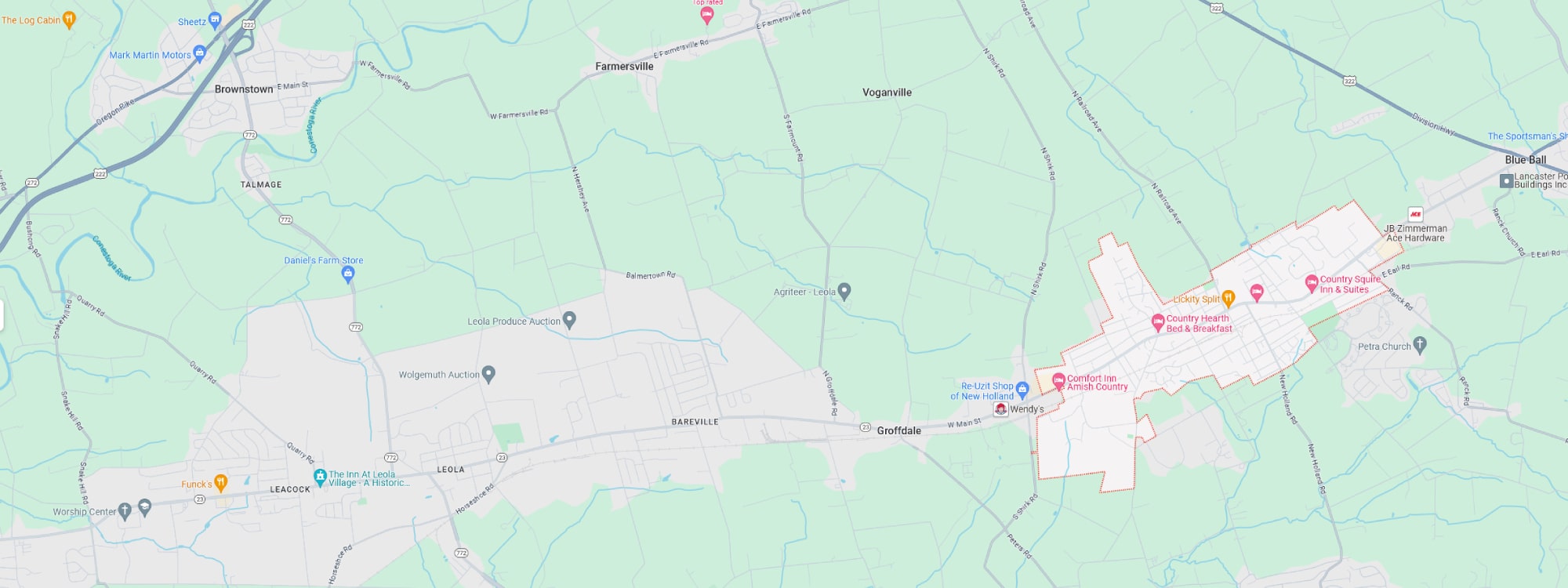Viewport: 1568px width, 588px height.
Task: Select Country Hearth Bed & Breakfast pin
Action: (x=1157, y=323)
